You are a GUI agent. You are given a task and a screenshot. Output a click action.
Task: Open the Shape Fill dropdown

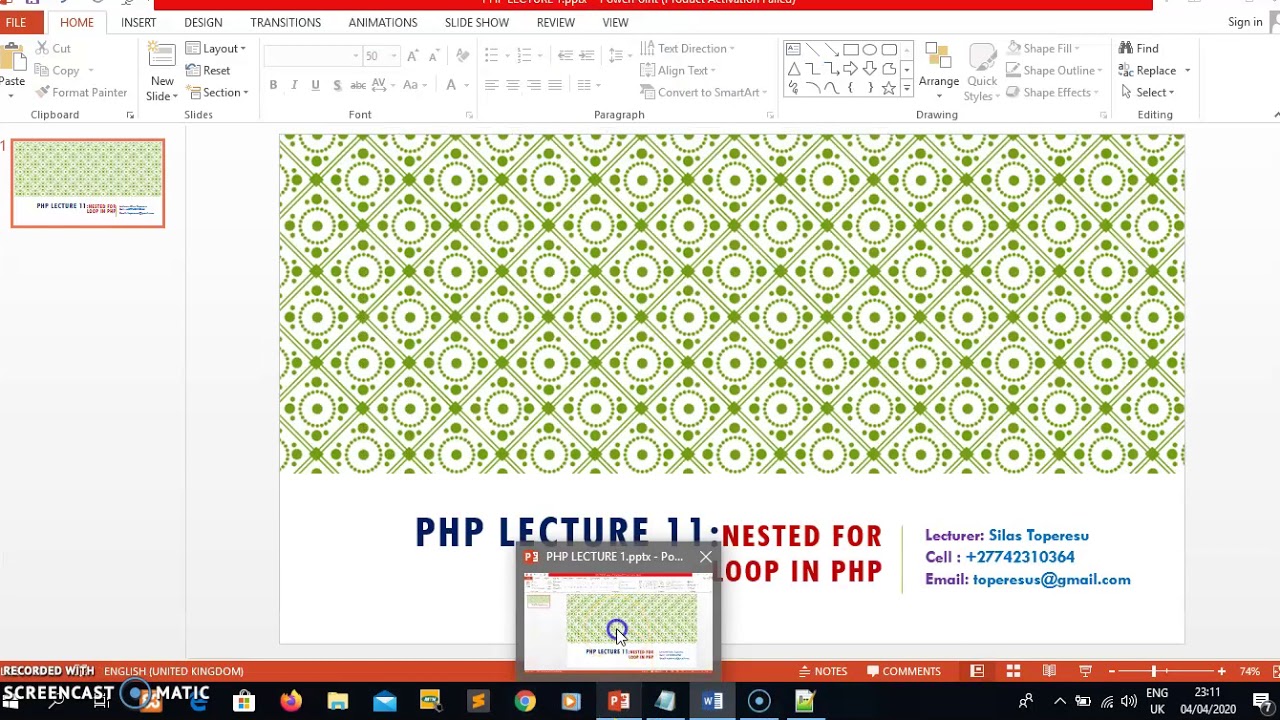[1043, 48]
